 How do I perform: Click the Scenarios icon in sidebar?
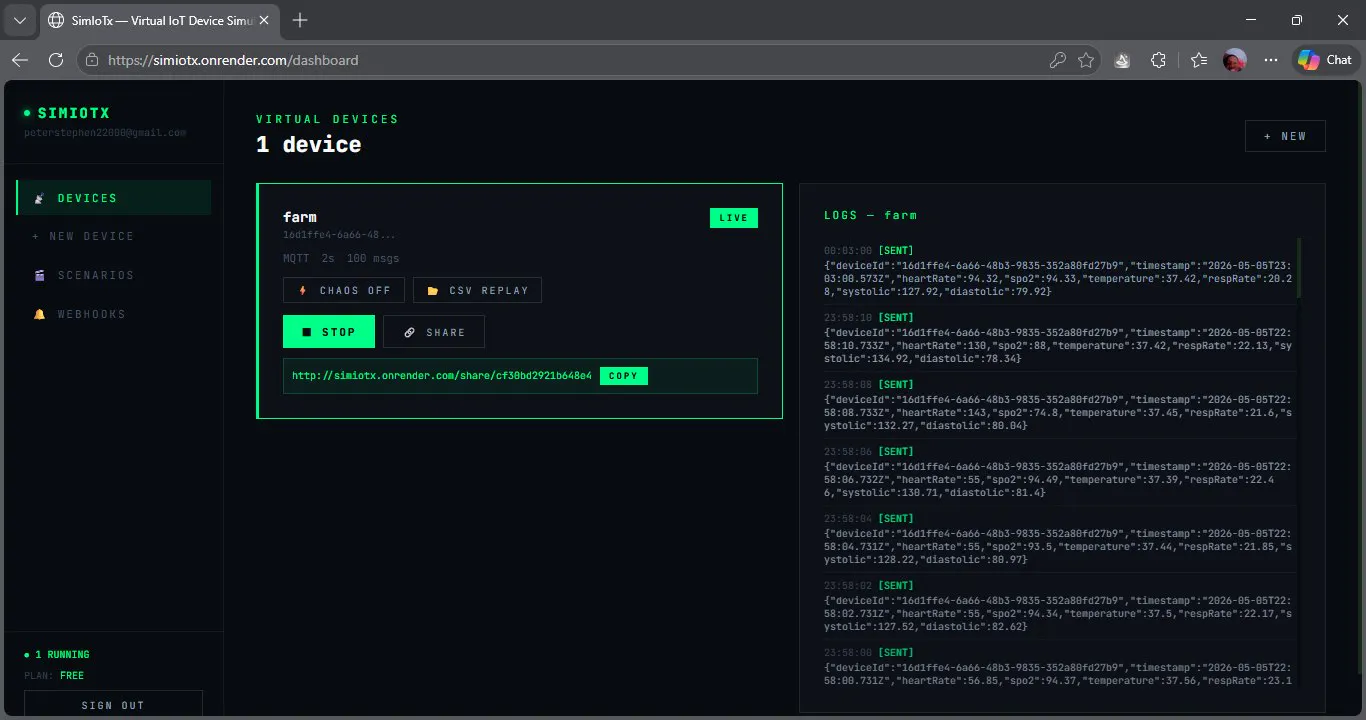point(39,275)
